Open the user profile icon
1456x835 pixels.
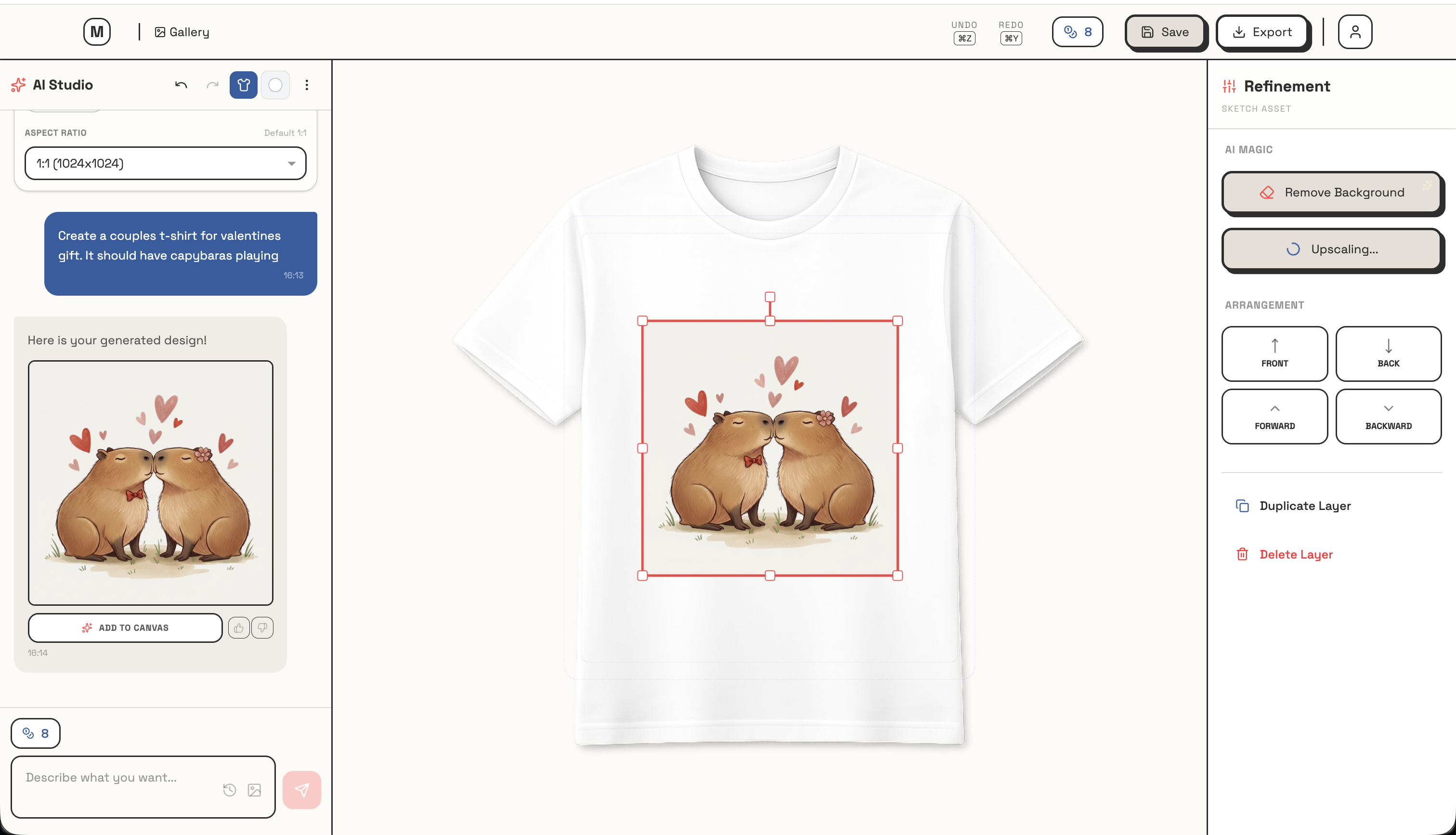[x=1354, y=32]
